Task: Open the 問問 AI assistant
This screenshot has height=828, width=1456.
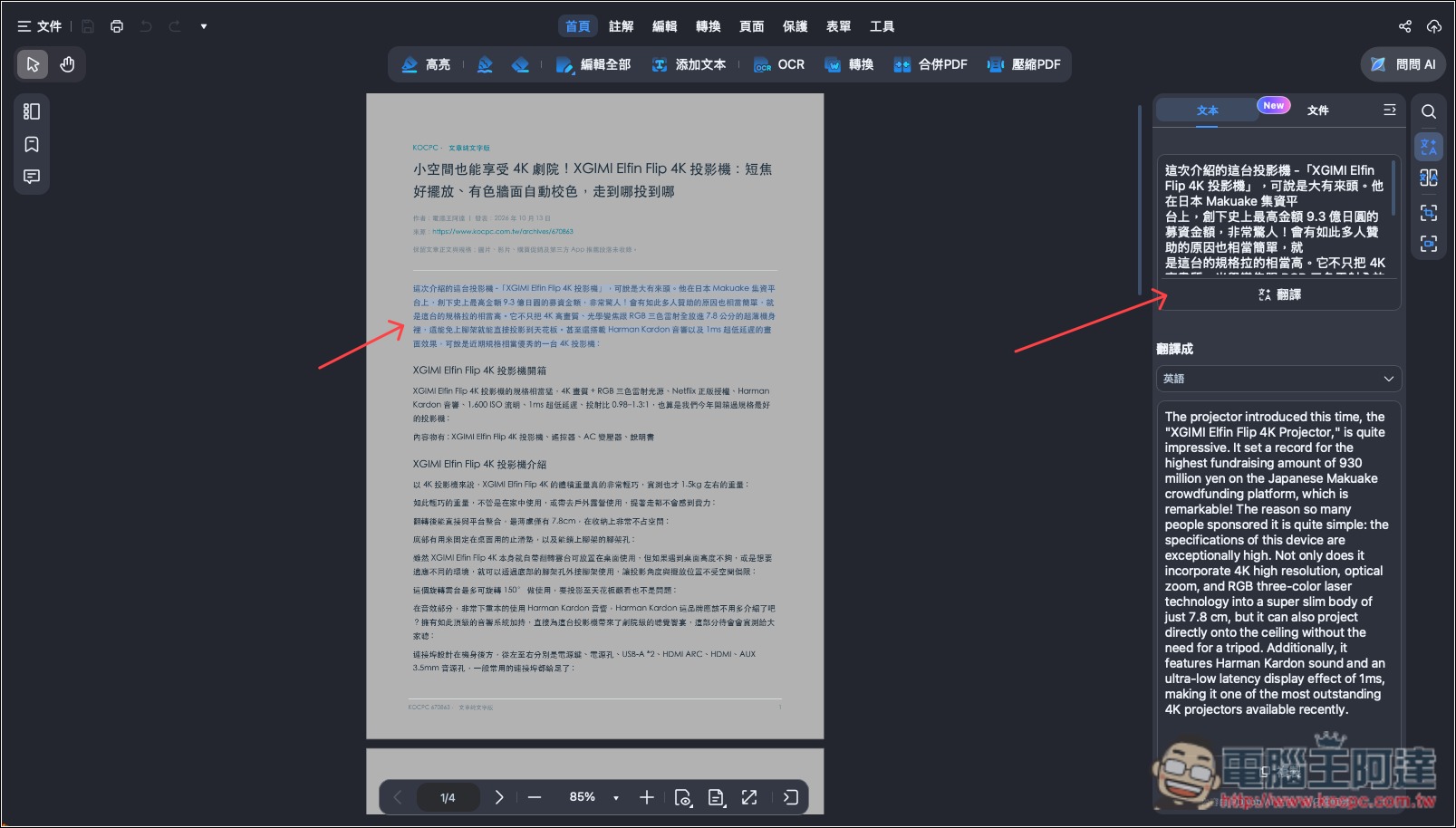Action: (1403, 64)
